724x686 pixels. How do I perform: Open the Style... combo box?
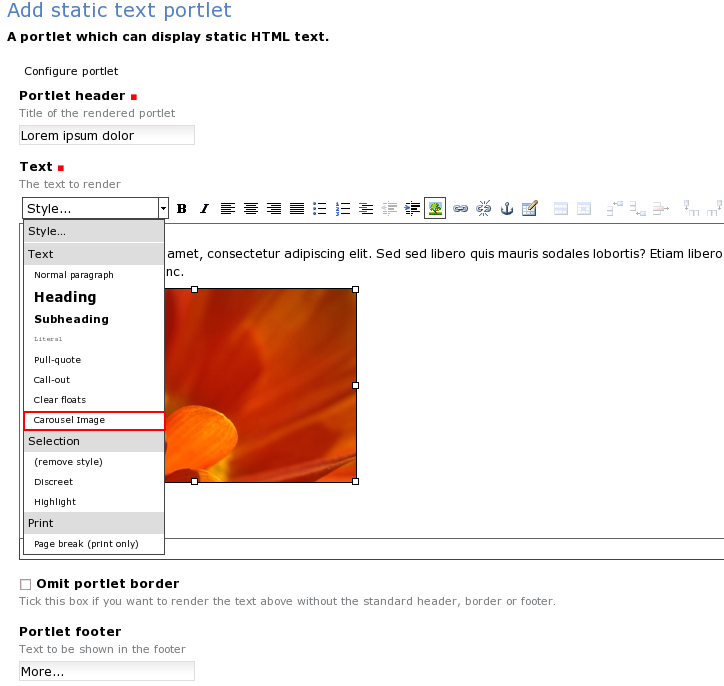95,208
